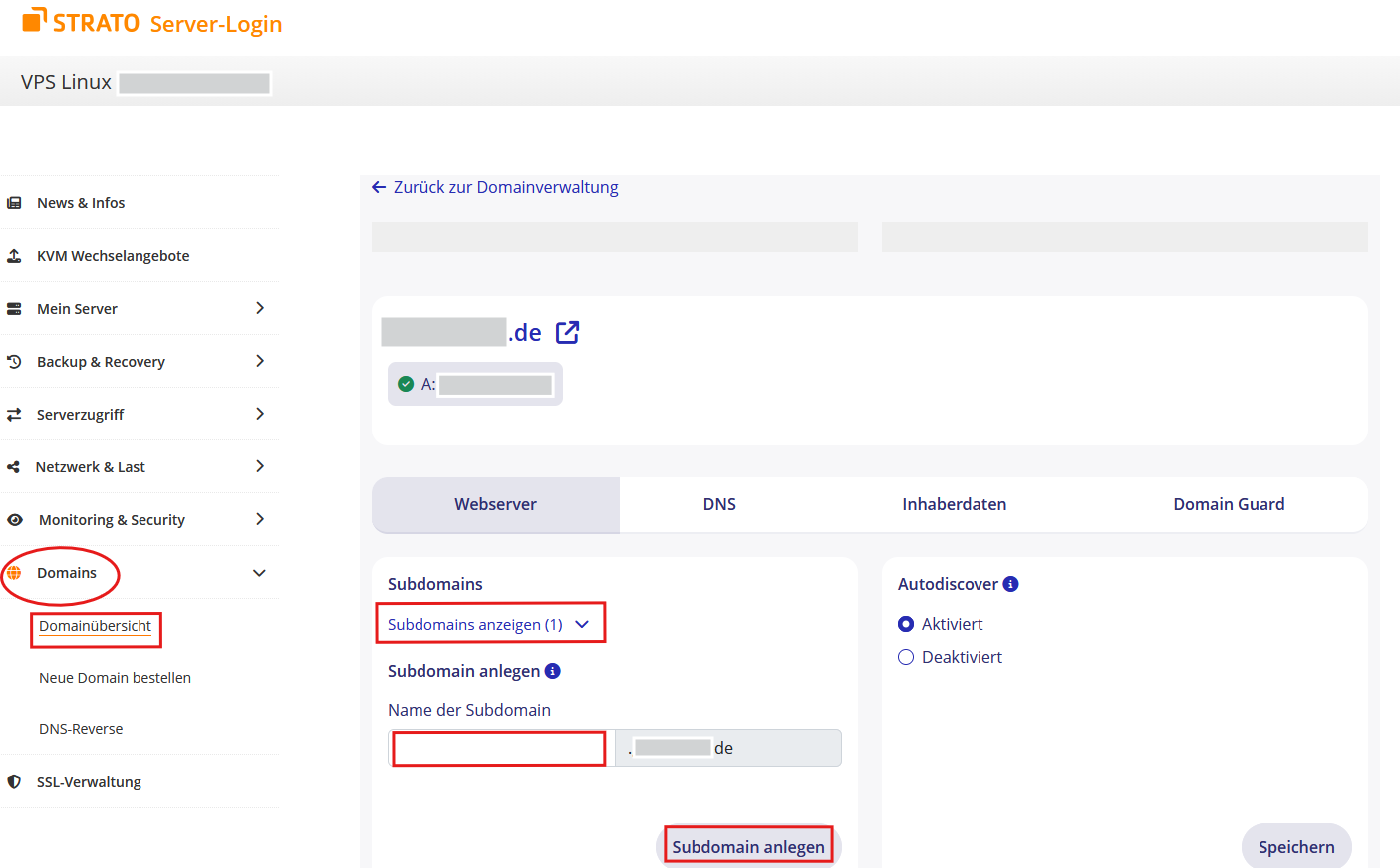Expand the Serverzugriff chevron
Screen dimensions: 1400x868
point(260,414)
